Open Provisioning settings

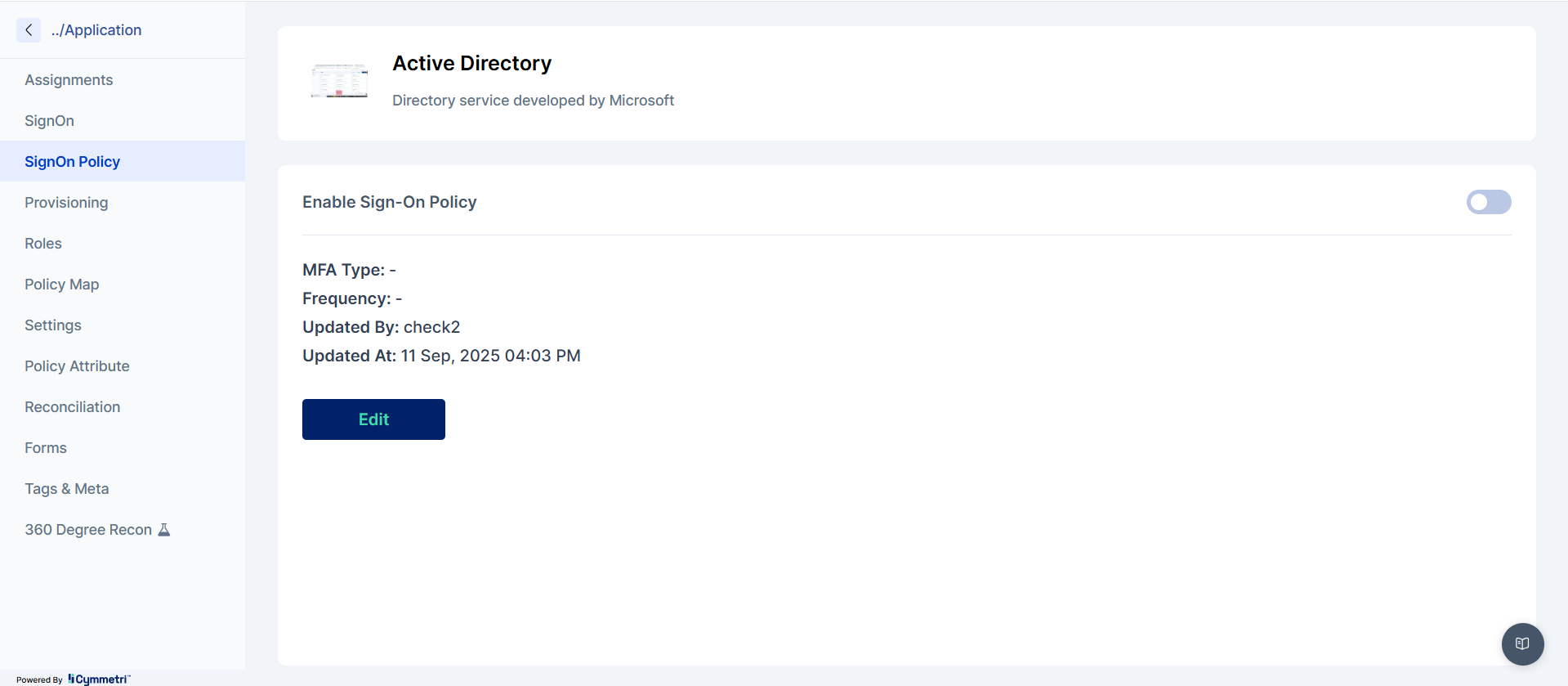[x=123, y=203]
